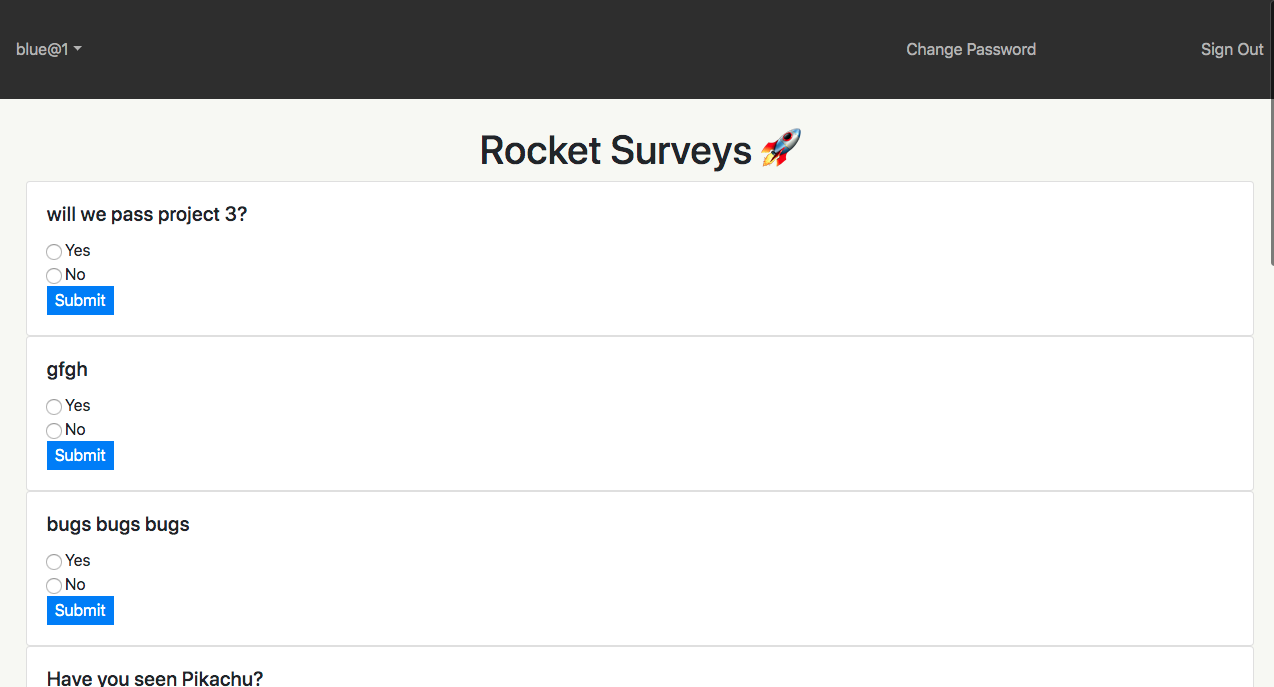The width and height of the screenshot is (1274, 687).
Task: Choose No for the 'gfgh' survey
Action: pos(54,431)
